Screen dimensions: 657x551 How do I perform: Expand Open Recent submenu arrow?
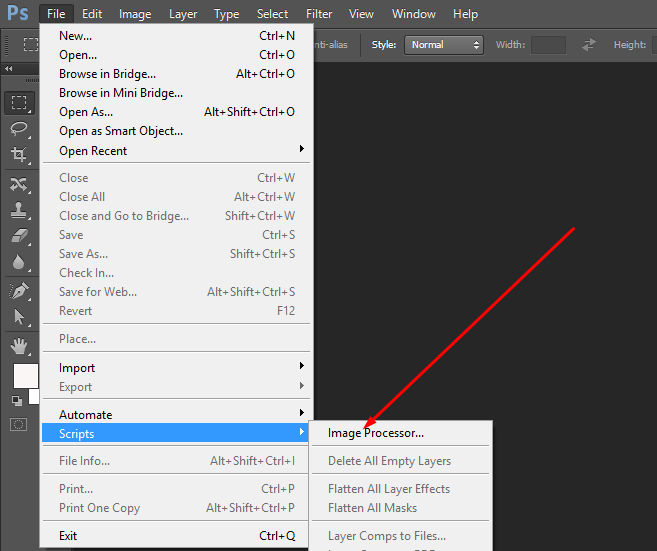point(302,149)
